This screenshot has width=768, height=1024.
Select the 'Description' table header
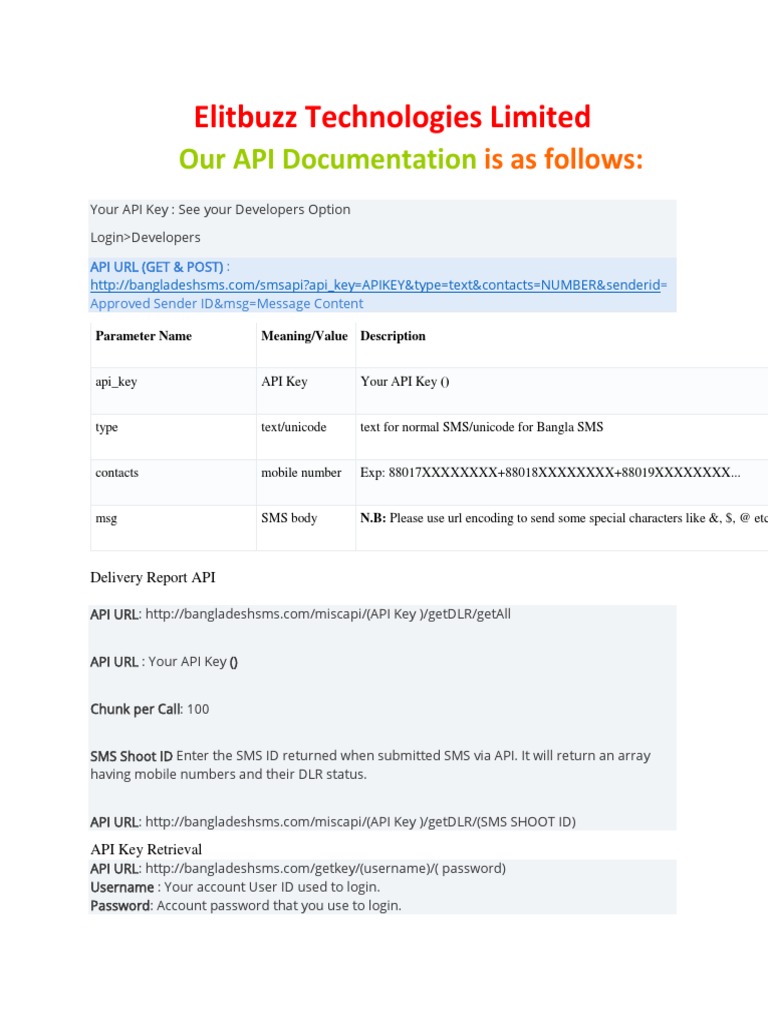[392, 336]
